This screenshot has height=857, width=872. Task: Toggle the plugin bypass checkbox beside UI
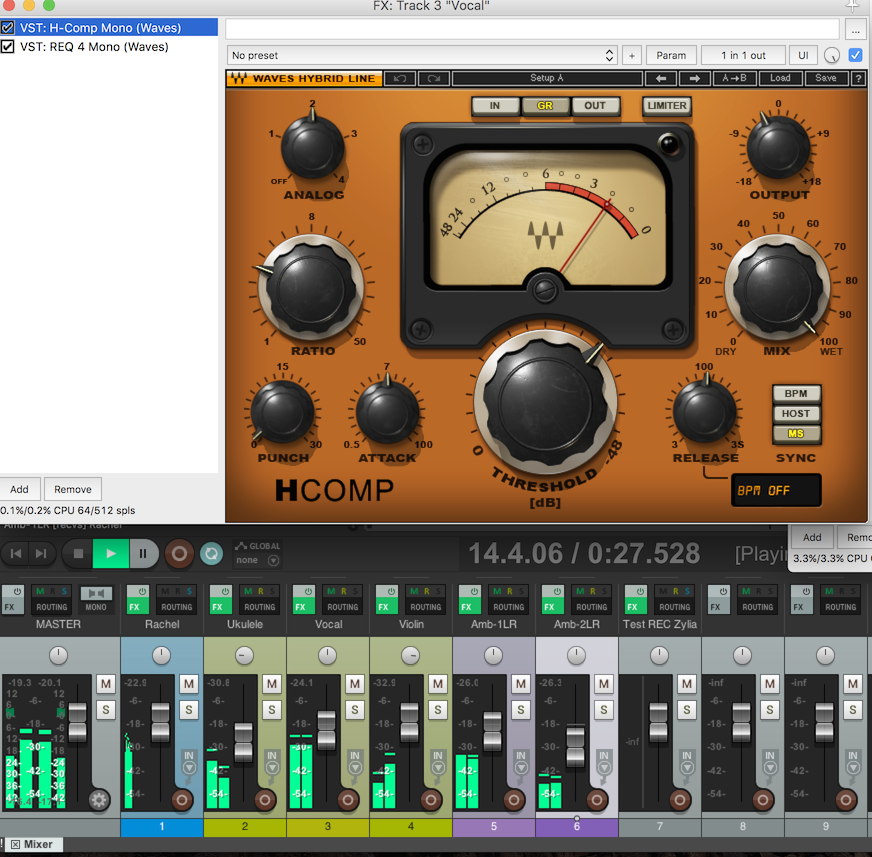point(855,55)
